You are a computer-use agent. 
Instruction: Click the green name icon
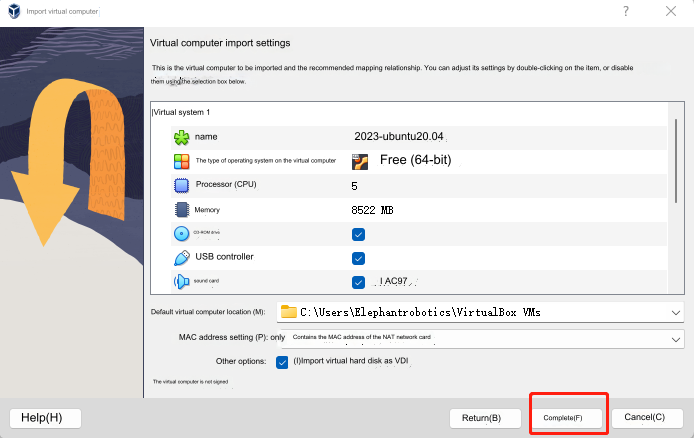[x=181, y=137]
